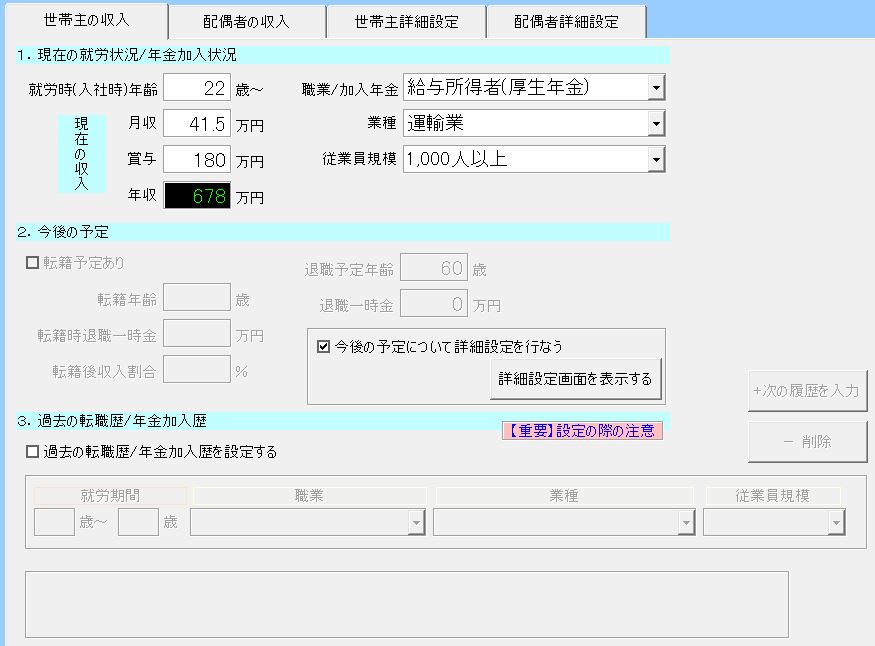
Task: Click the − 削除 button
Action: pos(807,441)
